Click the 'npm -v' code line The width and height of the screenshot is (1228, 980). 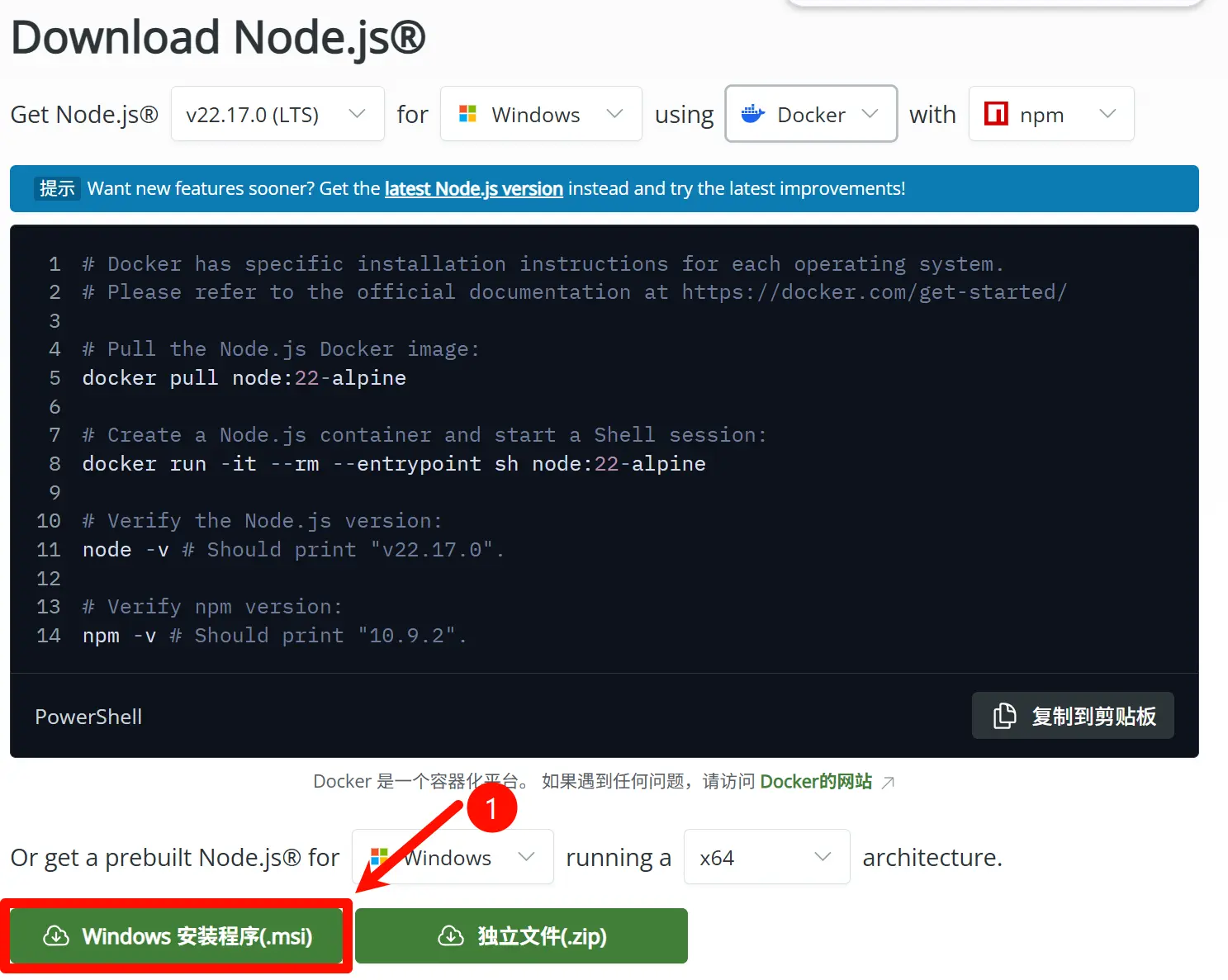coord(275,636)
